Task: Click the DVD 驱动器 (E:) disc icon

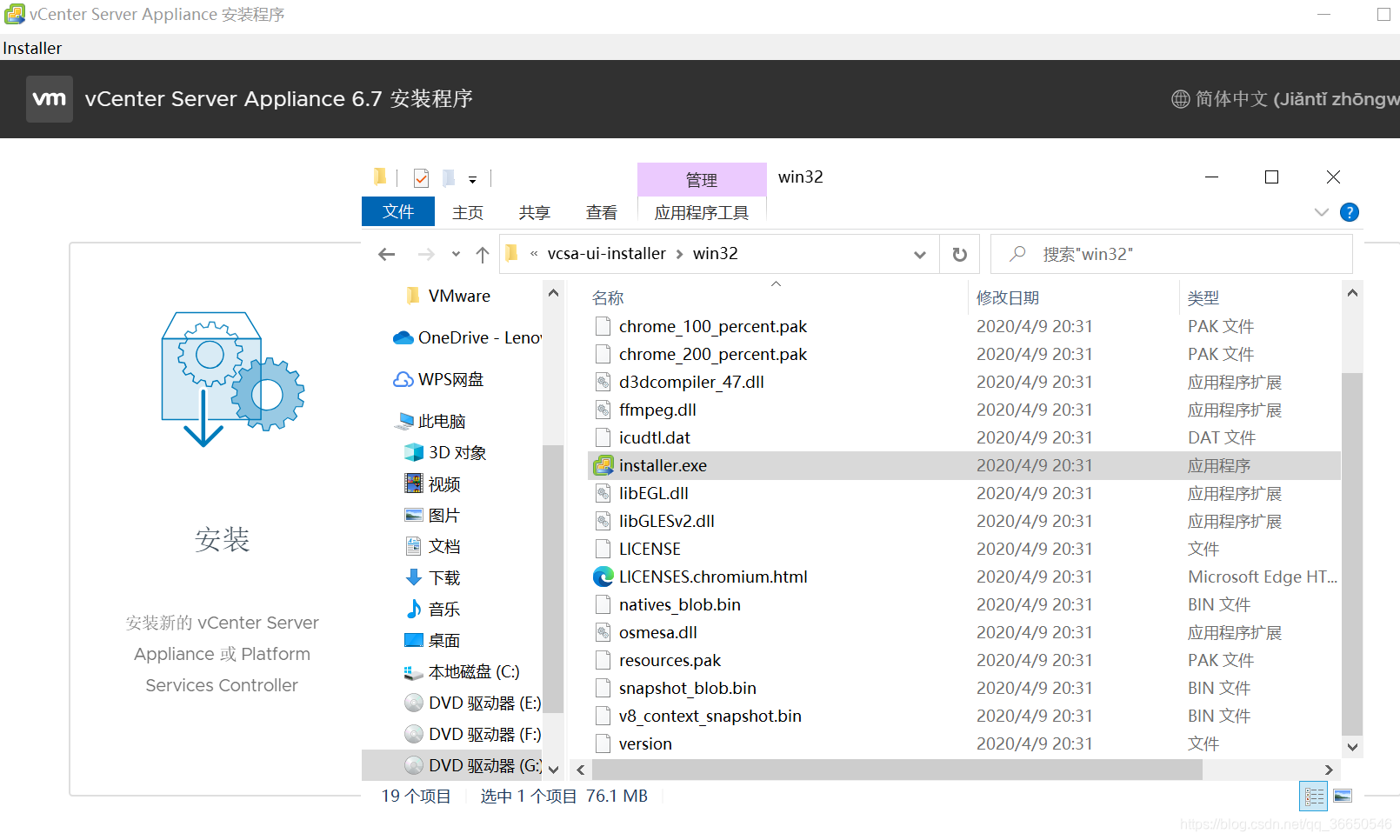Action: click(414, 703)
